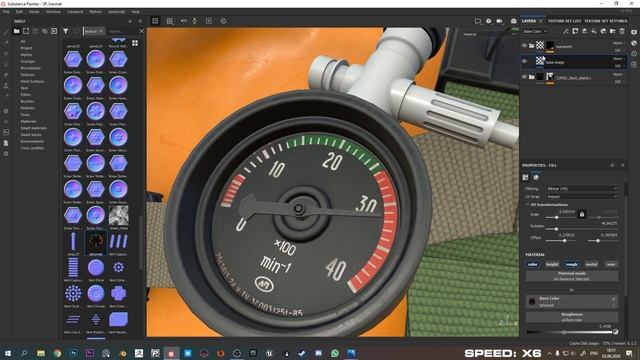Open the Help menu

coord(136,12)
